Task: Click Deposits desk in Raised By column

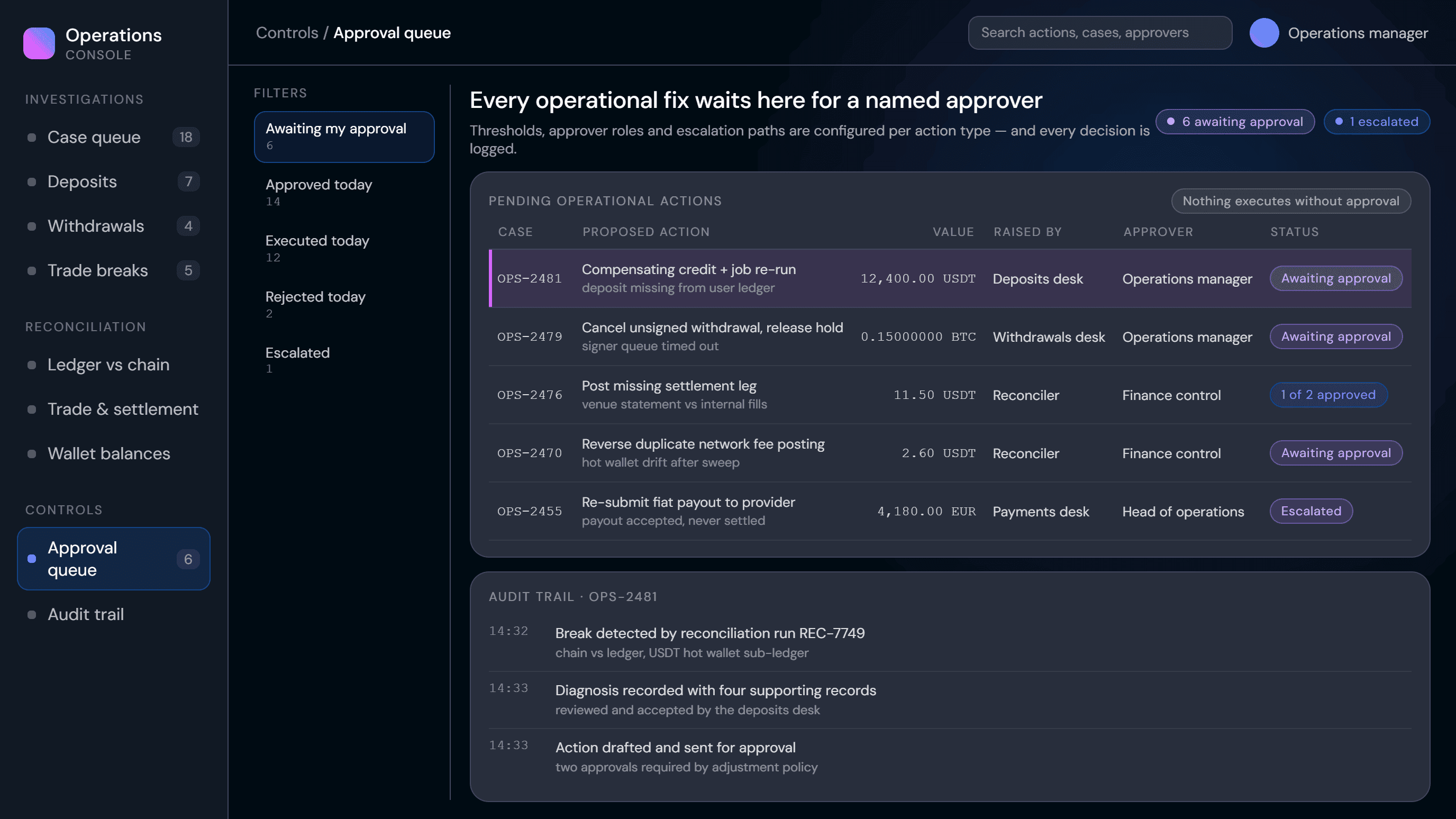Action: pos(1038,279)
